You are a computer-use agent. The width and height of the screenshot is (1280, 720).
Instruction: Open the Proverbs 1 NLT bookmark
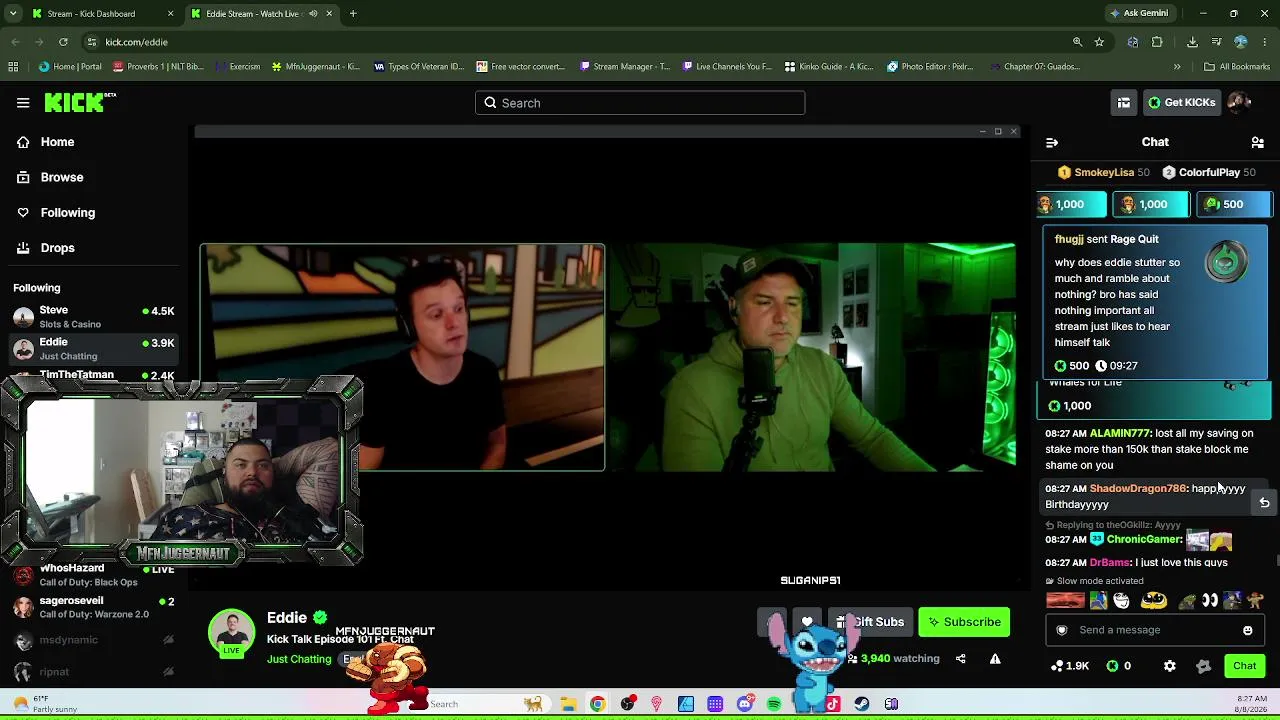[158, 67]
